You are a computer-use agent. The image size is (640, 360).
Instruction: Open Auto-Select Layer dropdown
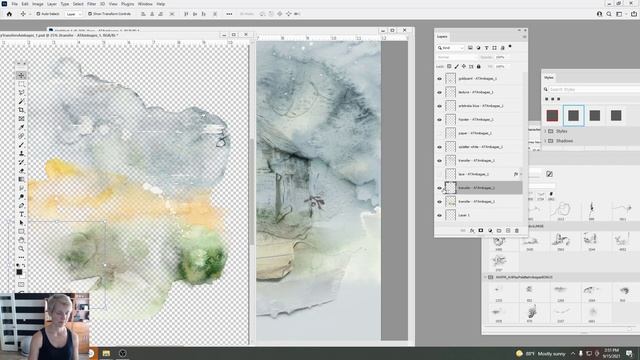pyautogui.click(x=73, y=14)
